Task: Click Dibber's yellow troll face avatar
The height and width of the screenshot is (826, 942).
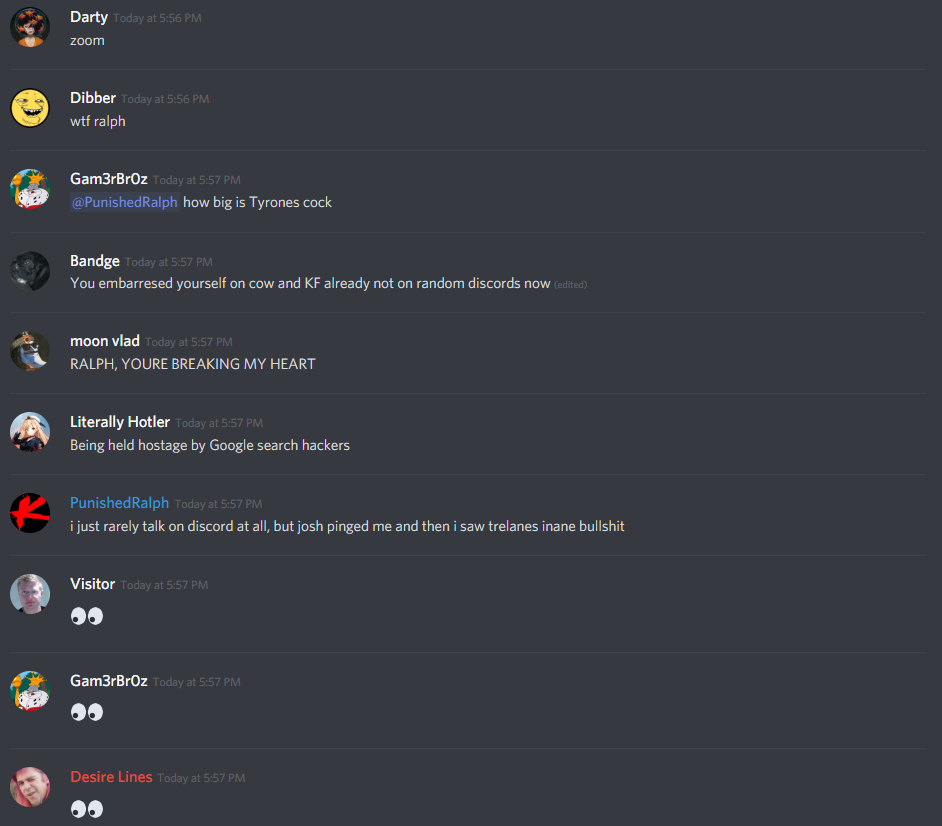Action: 29,108
